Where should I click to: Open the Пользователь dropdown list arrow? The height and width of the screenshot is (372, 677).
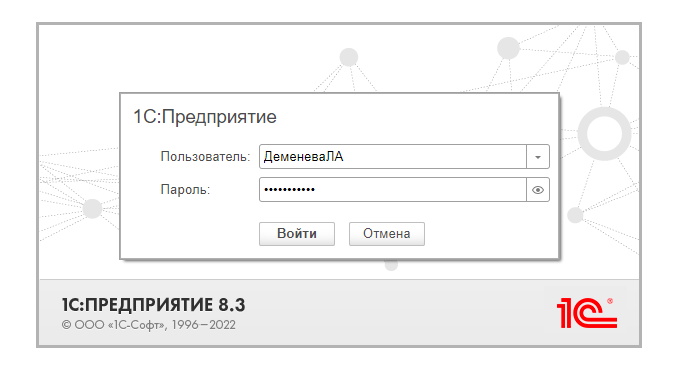coord(538,157)
